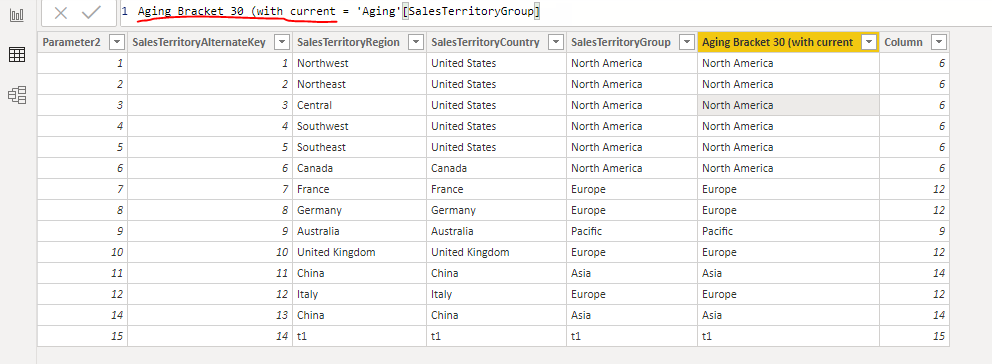Click highlighted North America cell in Central row
Viewport: 992px width, 364px height.
tap(788, 105)
